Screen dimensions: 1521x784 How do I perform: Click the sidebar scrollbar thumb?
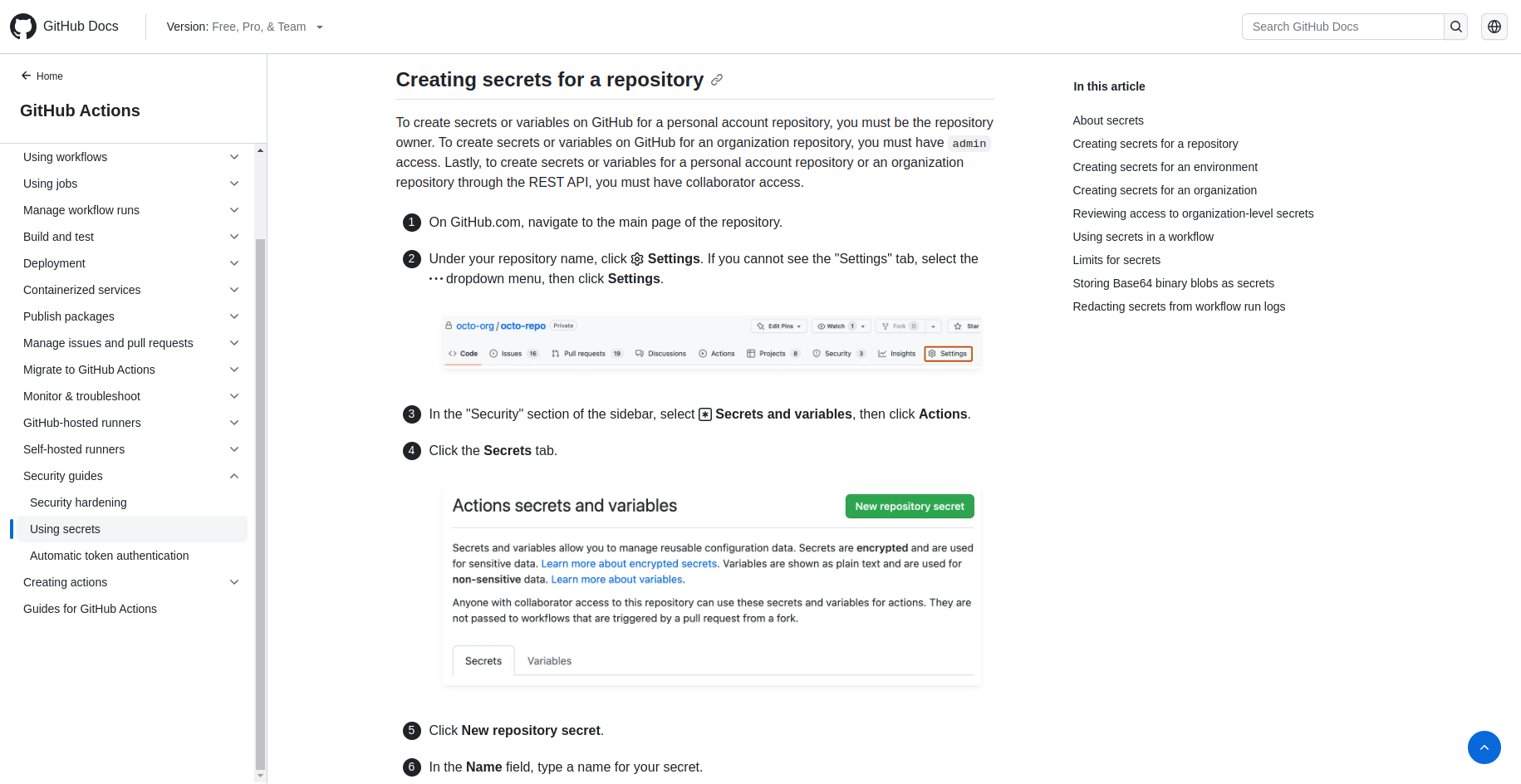260,498
